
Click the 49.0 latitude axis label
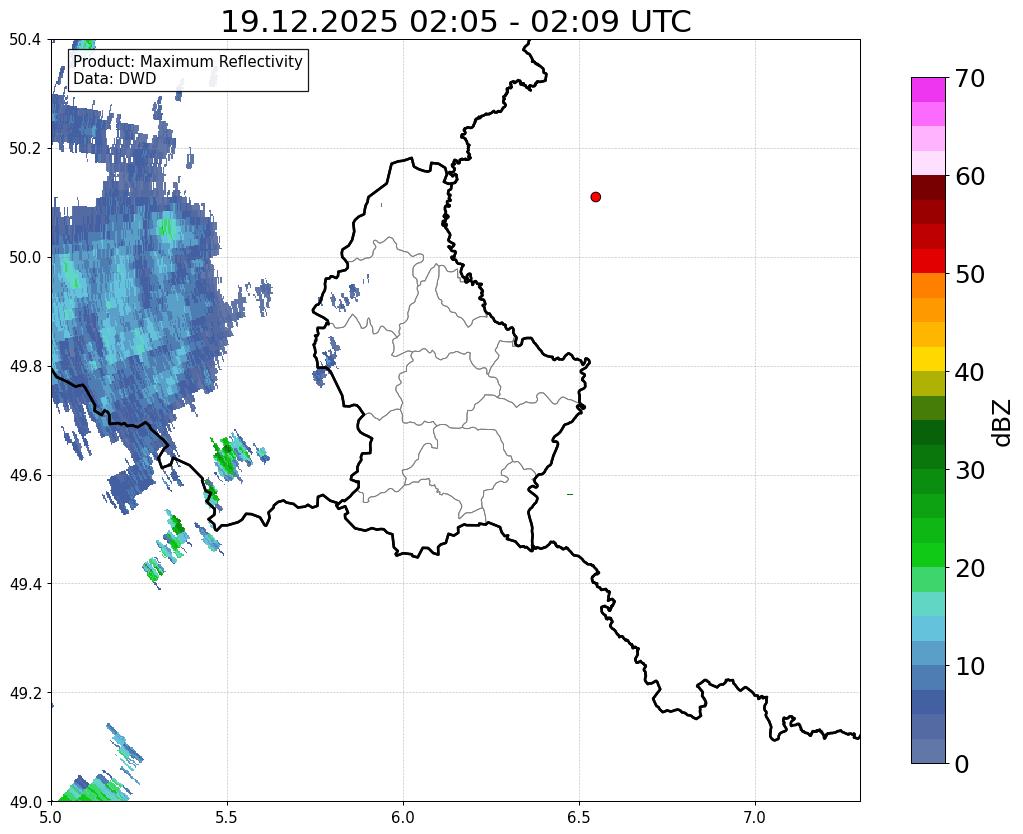click(x=25, y=802)
